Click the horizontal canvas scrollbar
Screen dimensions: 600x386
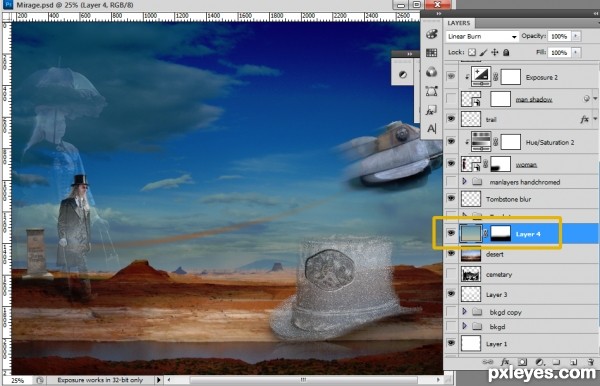coord(303,380)
